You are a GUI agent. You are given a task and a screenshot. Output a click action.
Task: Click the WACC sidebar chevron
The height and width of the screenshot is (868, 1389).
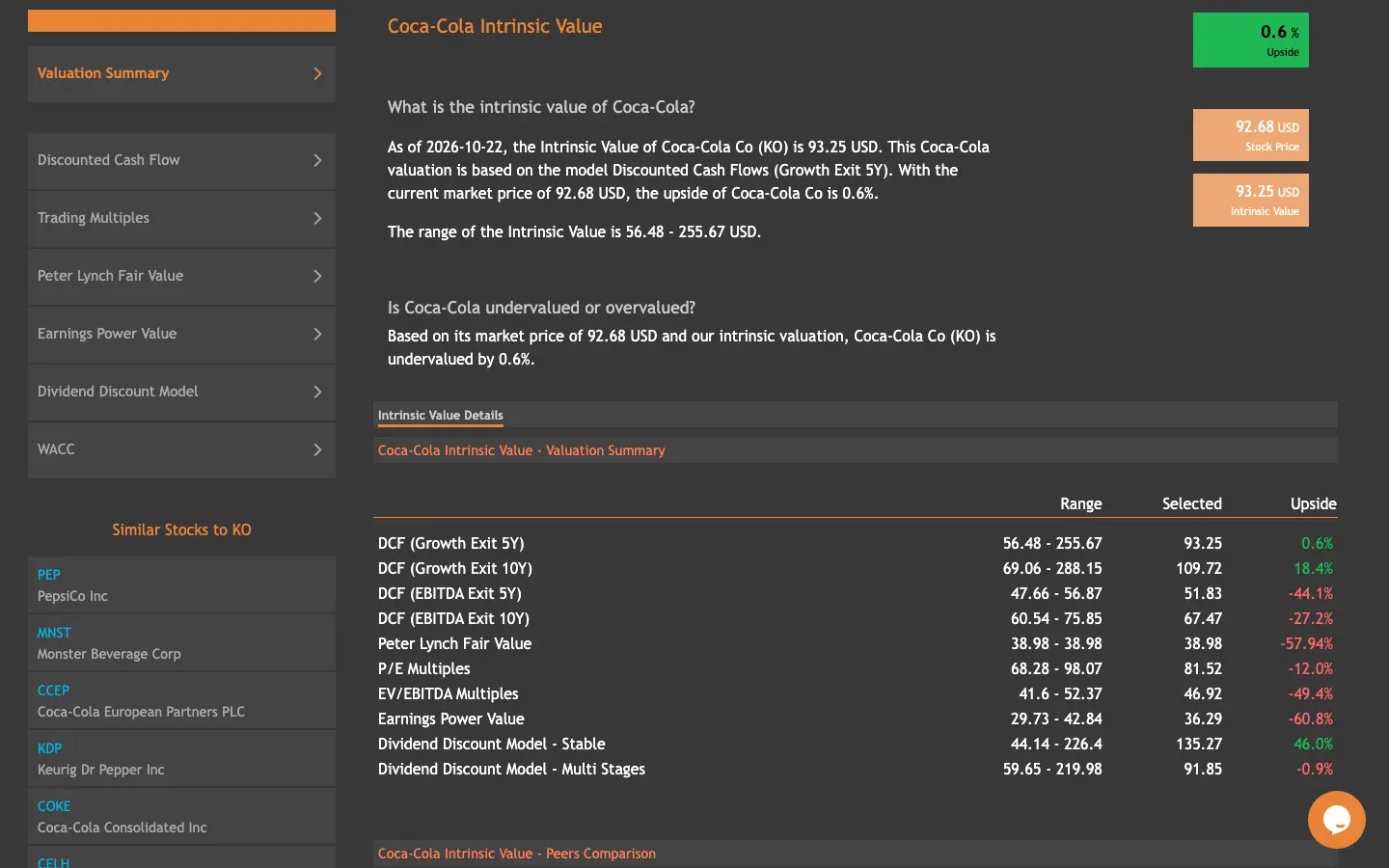(x=317, y=449)
